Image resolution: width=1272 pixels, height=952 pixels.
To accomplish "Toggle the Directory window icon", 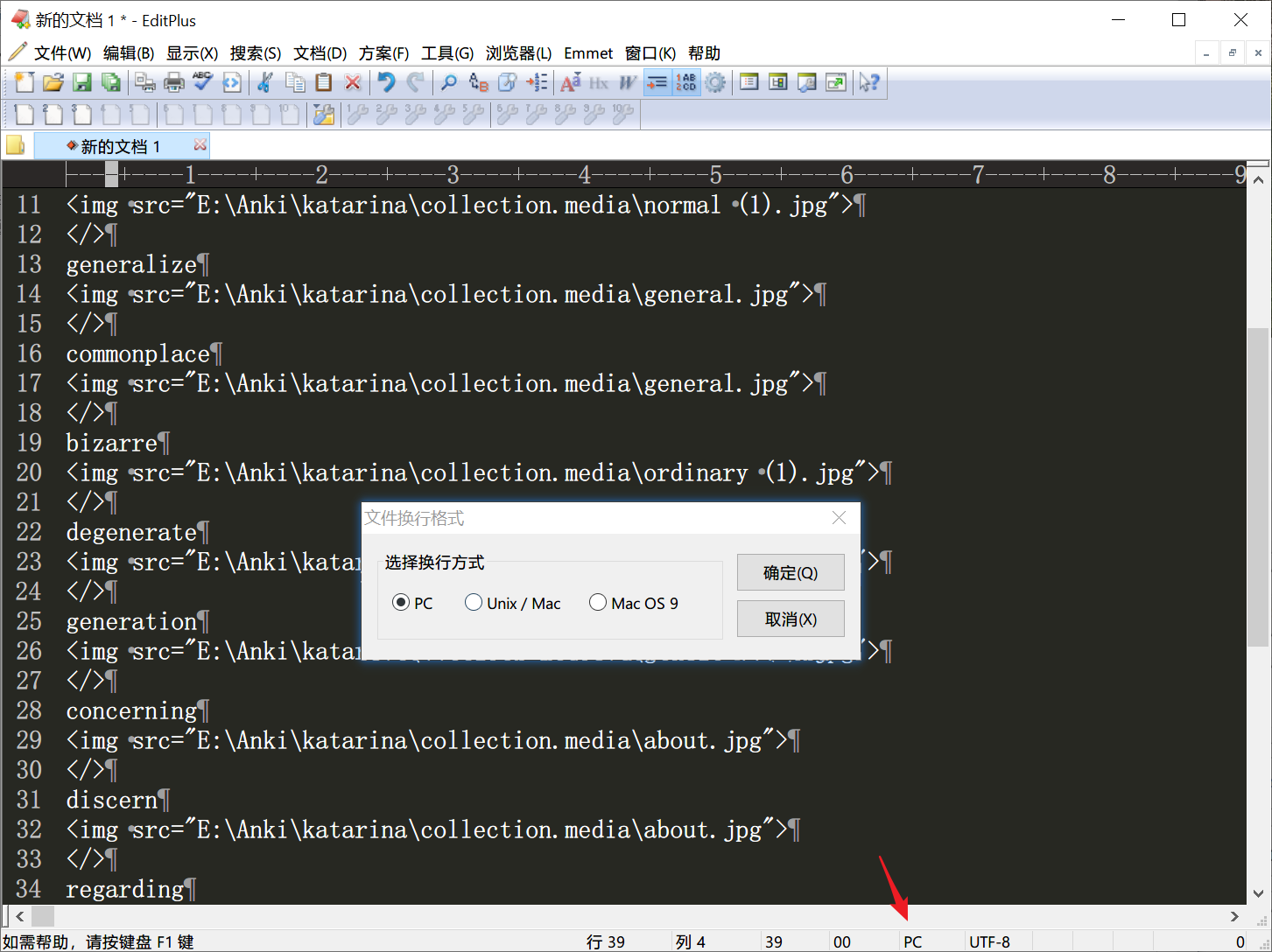I will coord(778,82).
